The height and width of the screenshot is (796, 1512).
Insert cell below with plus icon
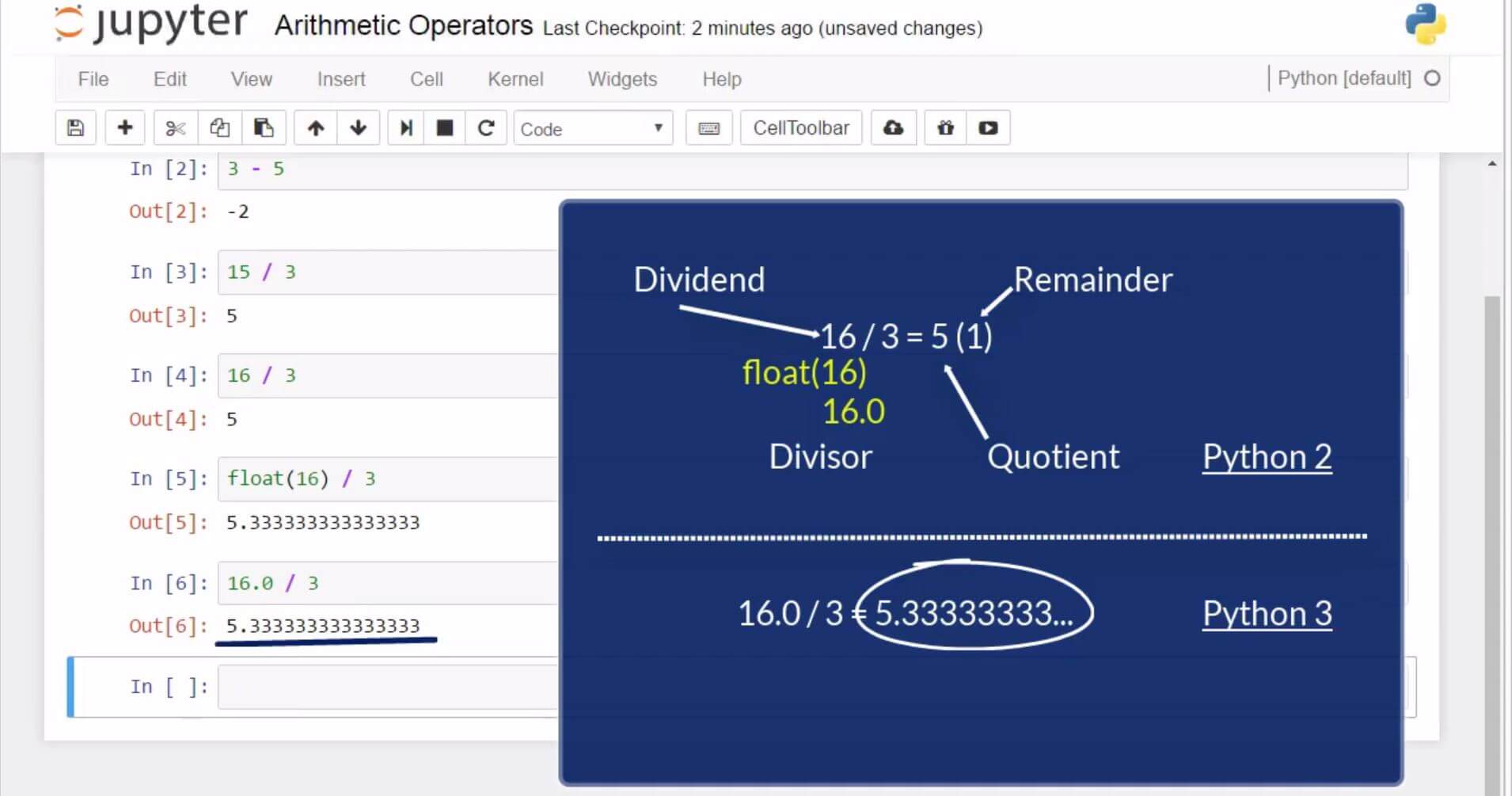[x=125, y=128]
